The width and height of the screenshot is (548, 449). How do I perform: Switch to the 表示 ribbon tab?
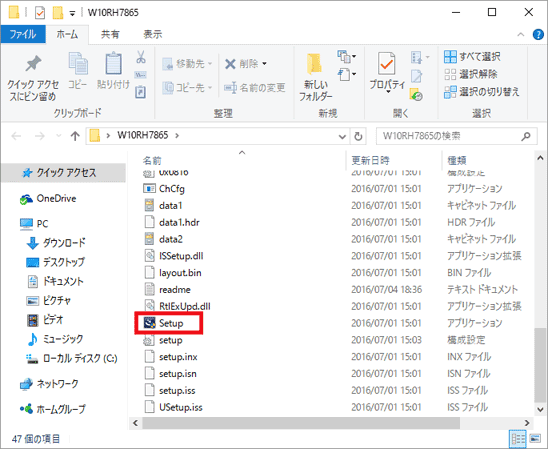(153, 34)
